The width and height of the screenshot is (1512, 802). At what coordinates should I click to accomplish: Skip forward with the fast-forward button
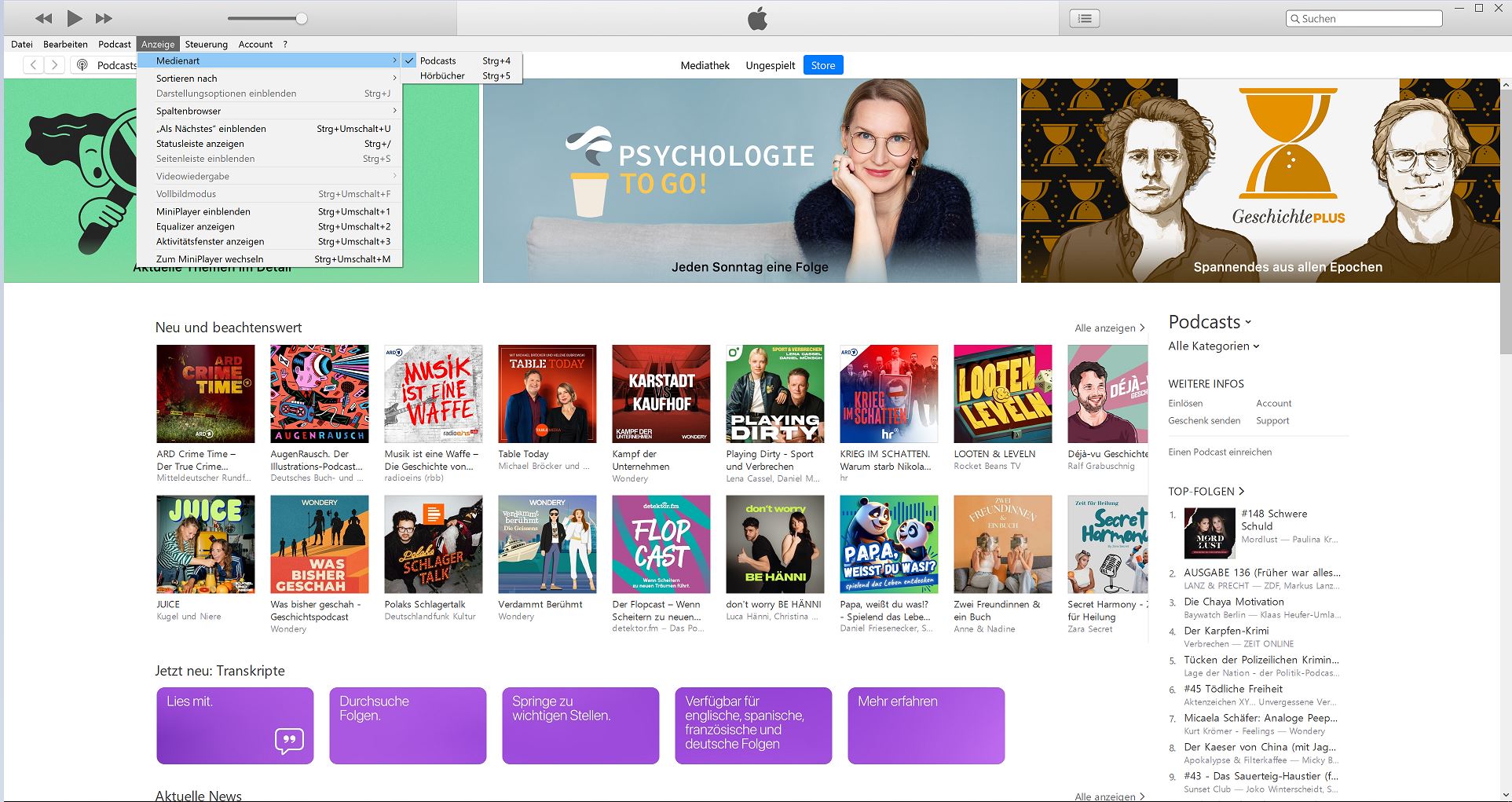pos(104,18)
